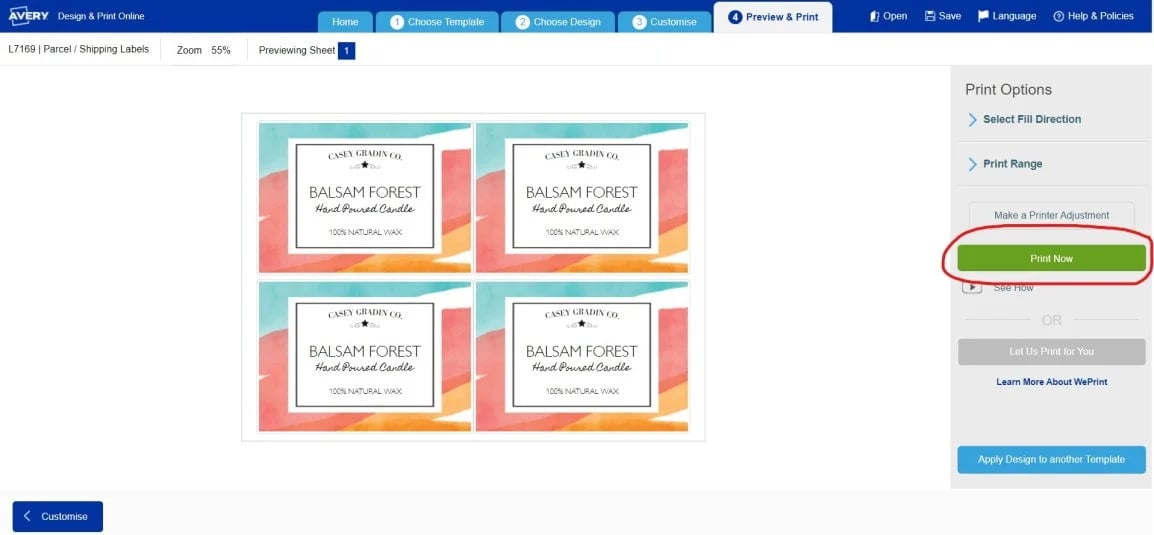1154x535 pixels.
Task: Click the Avery logo
Action: point(28,15)
